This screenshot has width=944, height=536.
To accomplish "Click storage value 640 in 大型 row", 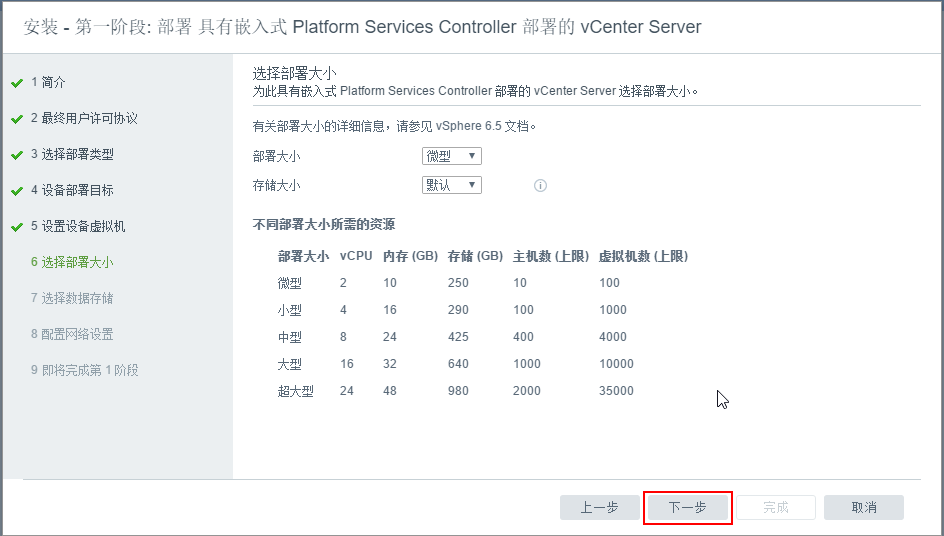I will coord(458,364).
